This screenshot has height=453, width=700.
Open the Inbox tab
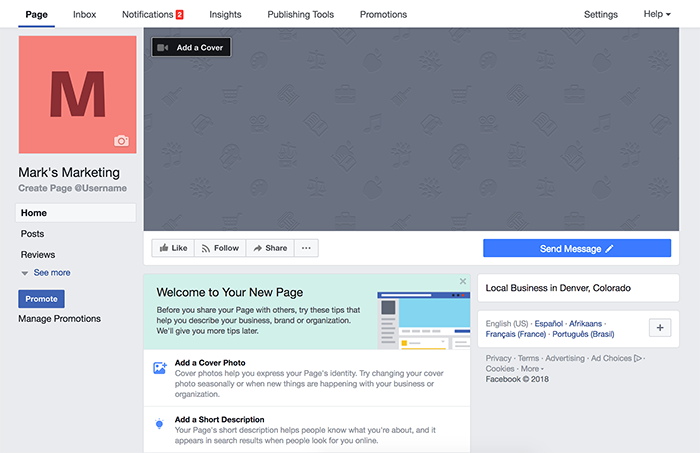point(84,14)
